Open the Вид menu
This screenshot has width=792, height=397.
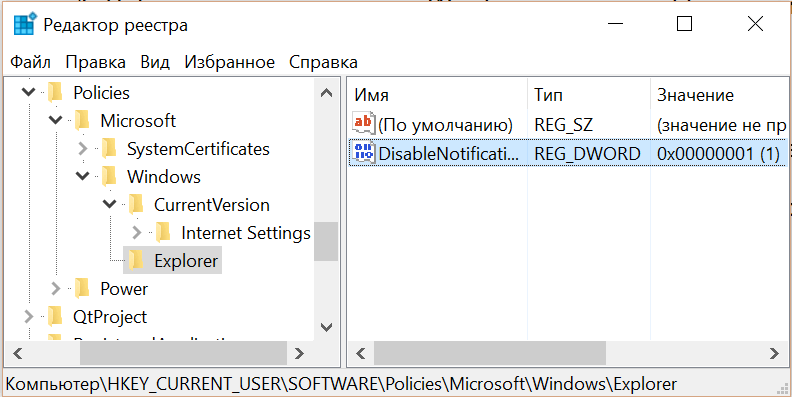coord(155,63)
